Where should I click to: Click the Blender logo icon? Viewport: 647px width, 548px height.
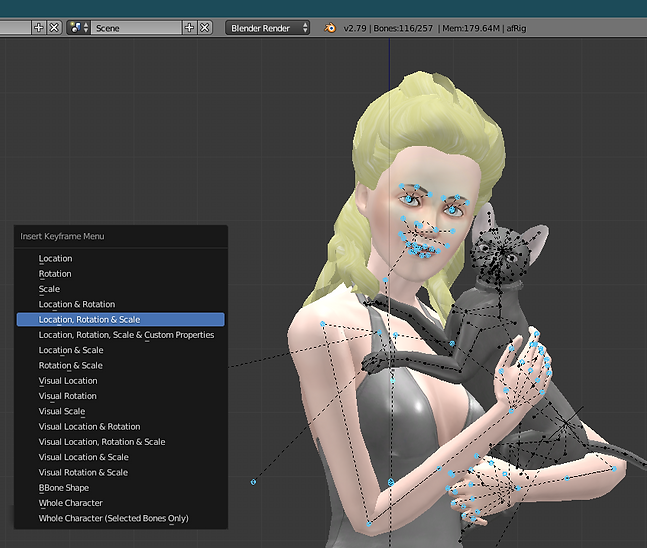pos(330,28)
